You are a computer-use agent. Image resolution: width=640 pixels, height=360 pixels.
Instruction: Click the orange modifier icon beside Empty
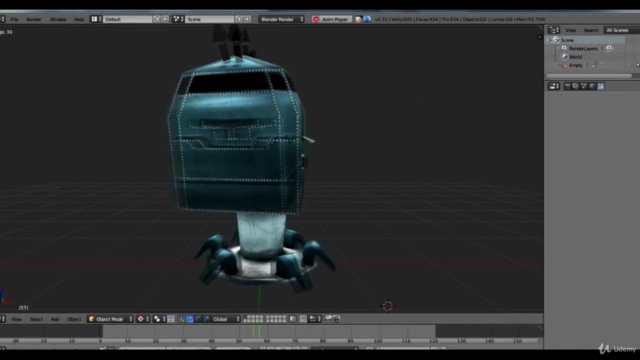point(603,65)
